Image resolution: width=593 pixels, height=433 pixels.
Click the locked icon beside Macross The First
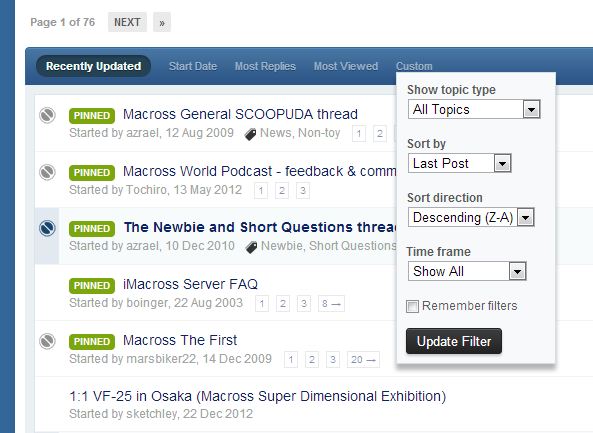[x=47, y=341]
